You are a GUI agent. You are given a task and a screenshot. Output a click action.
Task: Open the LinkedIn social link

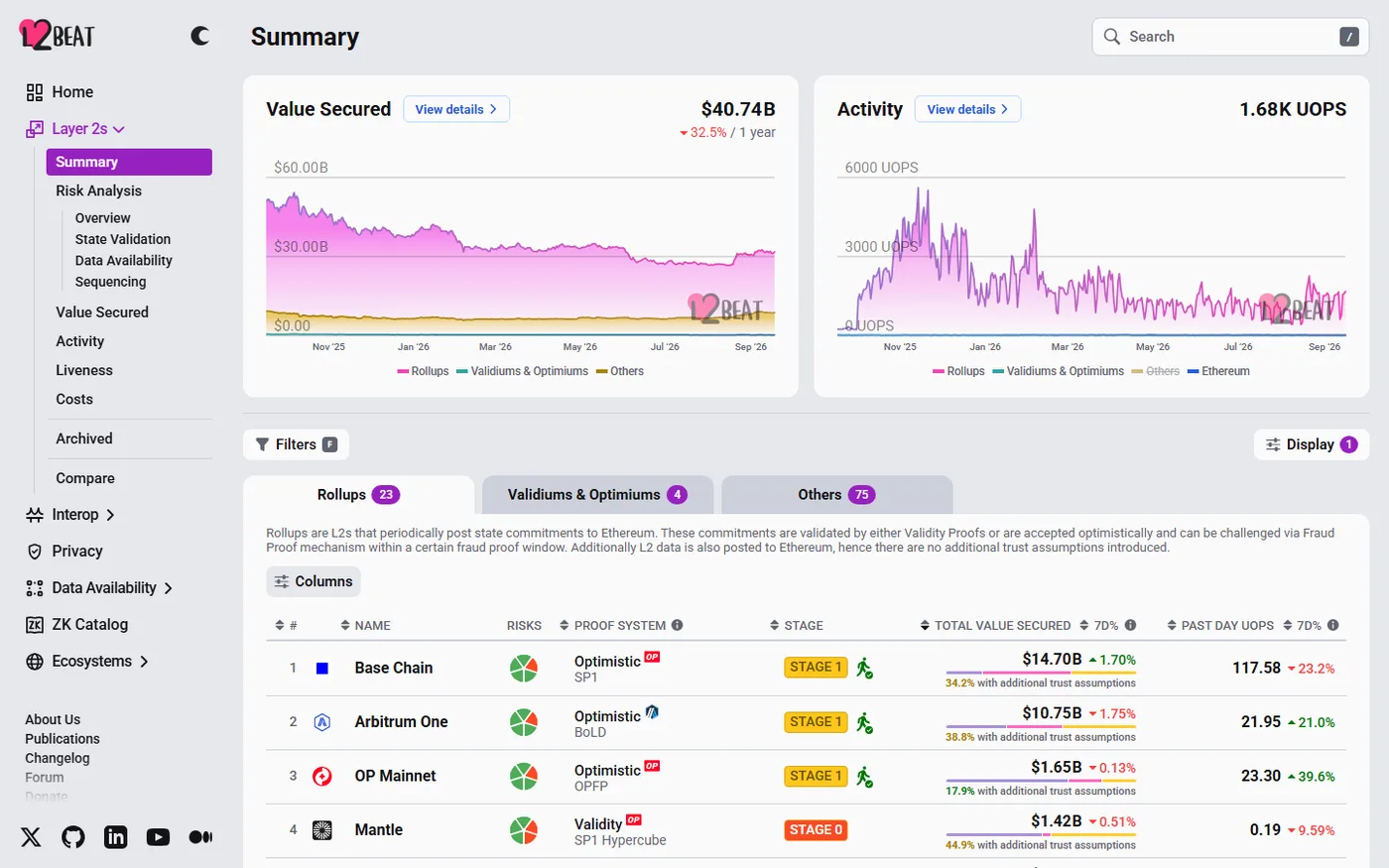point(116,837)
